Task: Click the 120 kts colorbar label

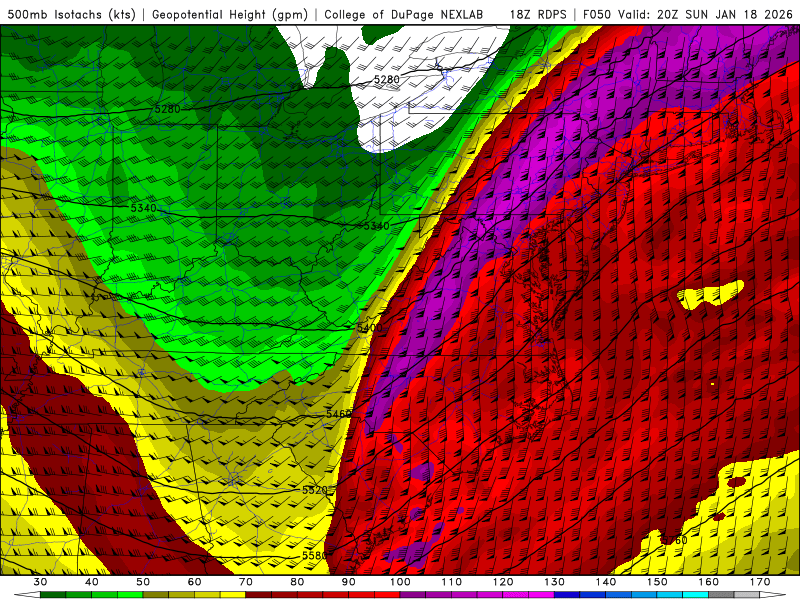Action: point(503,582)
